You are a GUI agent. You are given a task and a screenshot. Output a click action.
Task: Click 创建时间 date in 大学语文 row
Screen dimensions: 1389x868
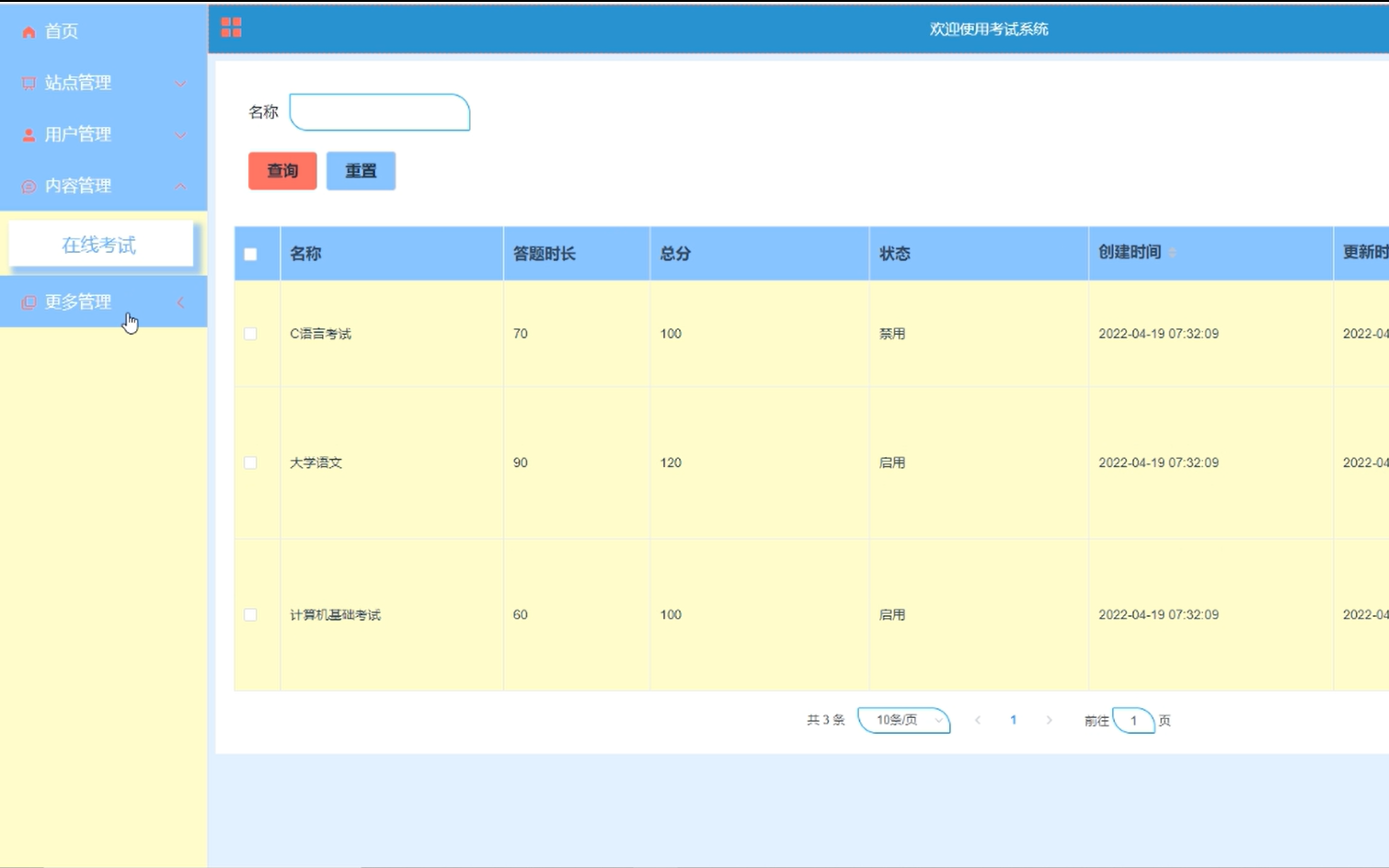click(1158, 463)
